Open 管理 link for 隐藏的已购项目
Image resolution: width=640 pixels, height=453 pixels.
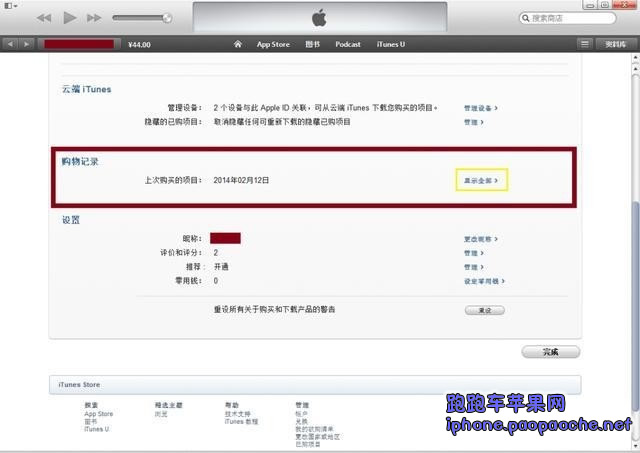click(x=473, y=122)
